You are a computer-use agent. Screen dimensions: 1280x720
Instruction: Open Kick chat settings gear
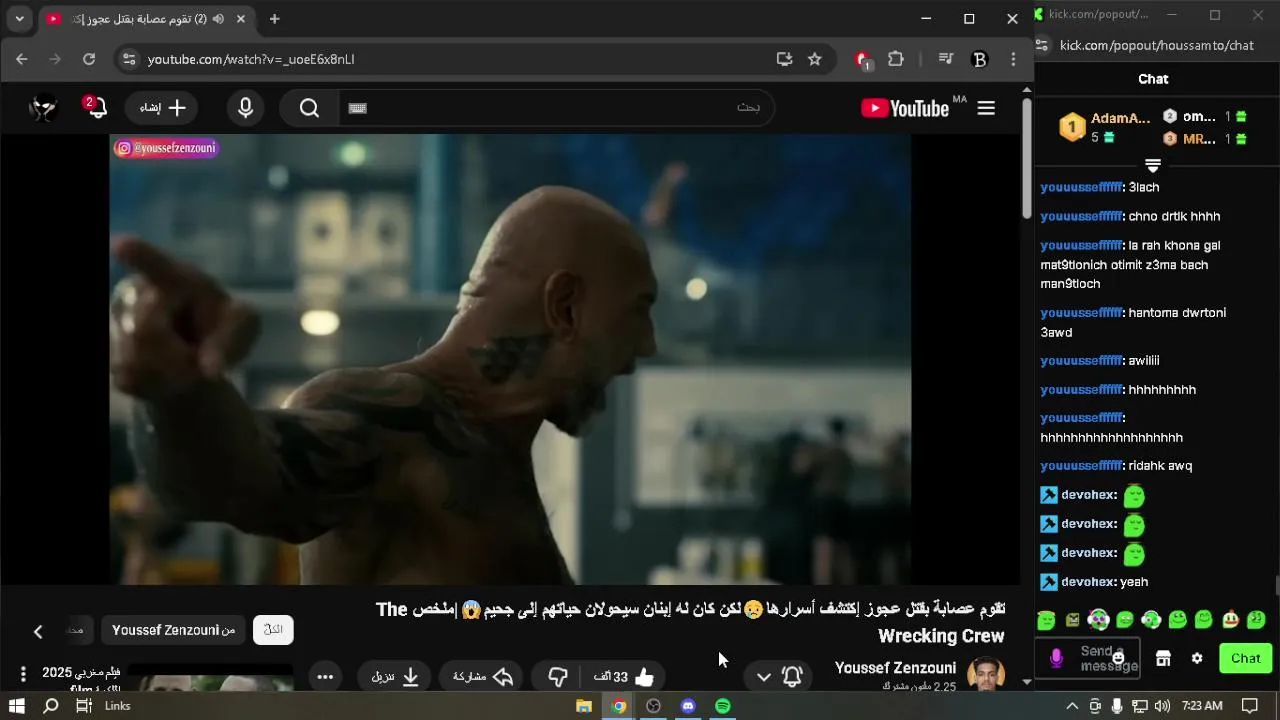coord(1197,658)
